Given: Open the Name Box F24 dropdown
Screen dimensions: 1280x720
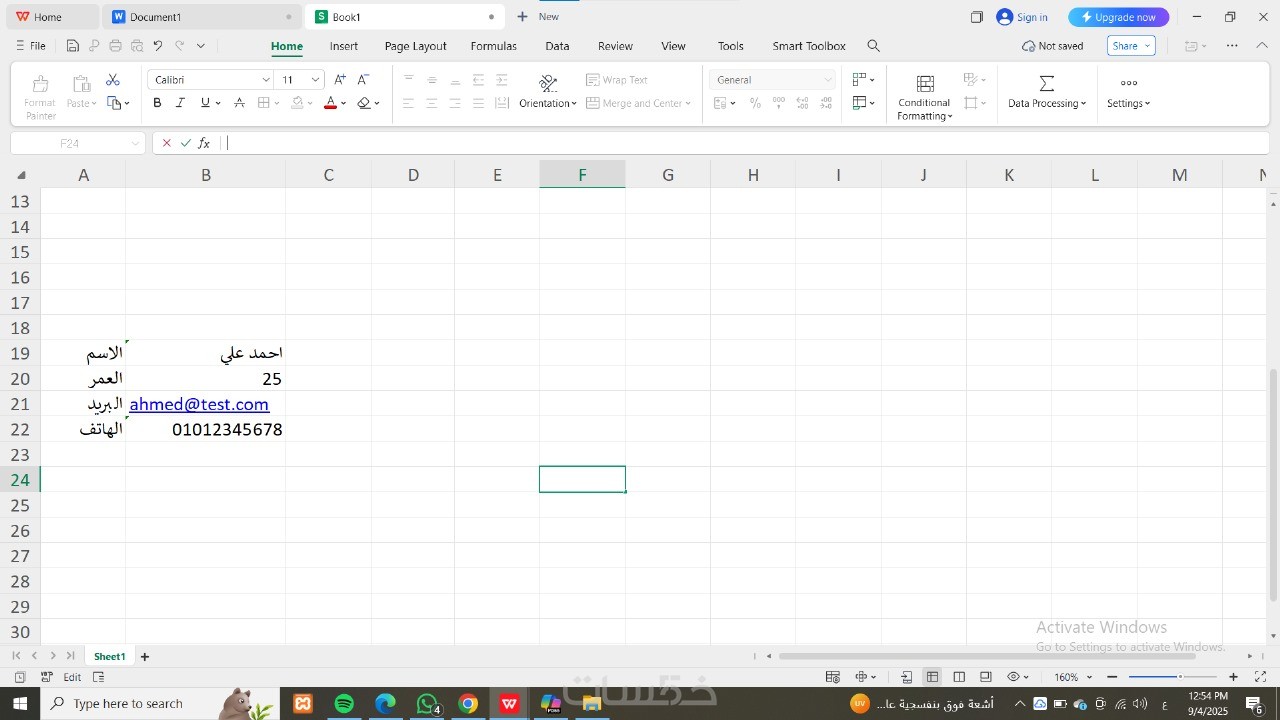Looking at the screenshot, I should pyautogui.click(x=135, y=143).
